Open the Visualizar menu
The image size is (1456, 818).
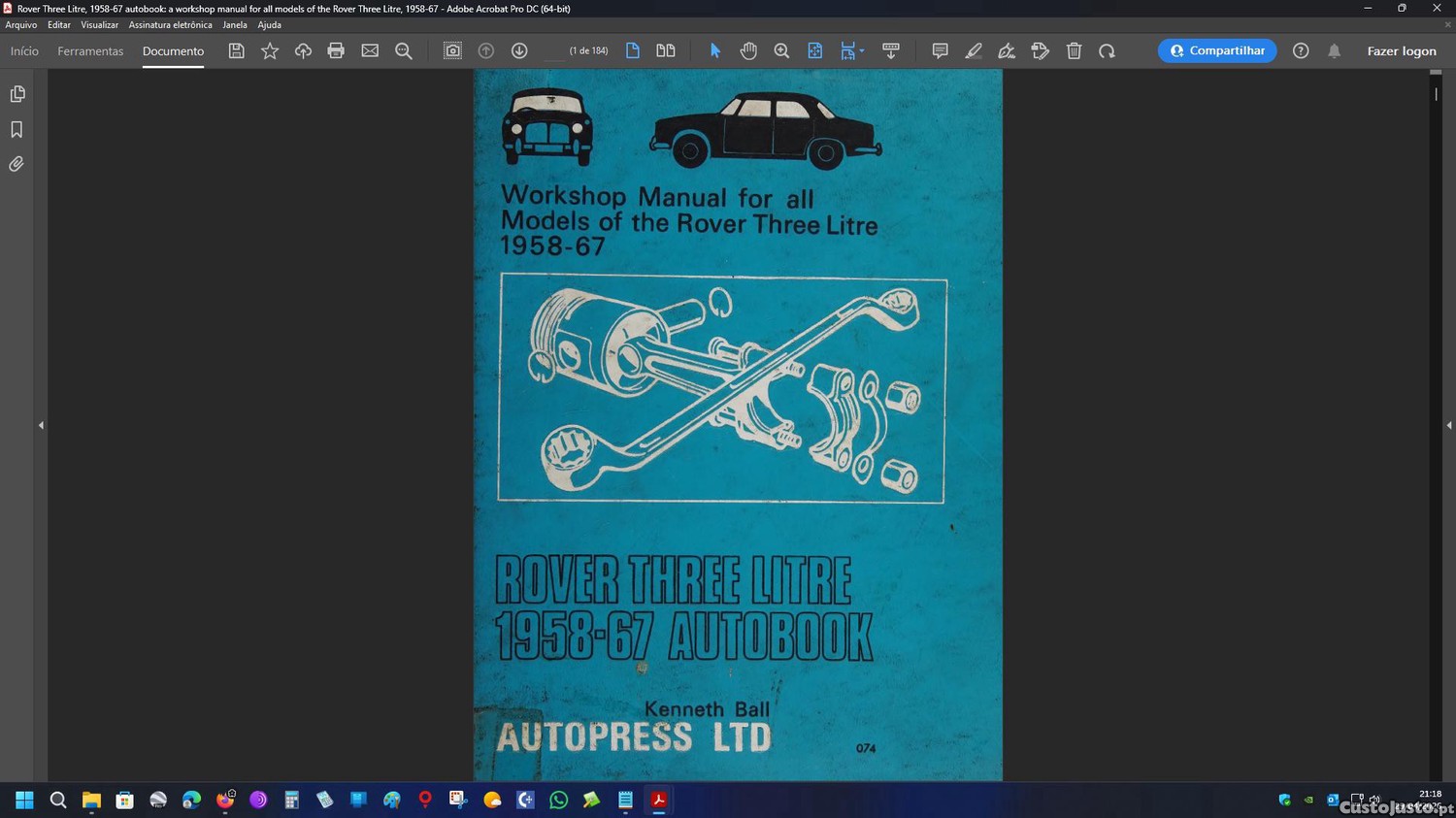(99, 25)
